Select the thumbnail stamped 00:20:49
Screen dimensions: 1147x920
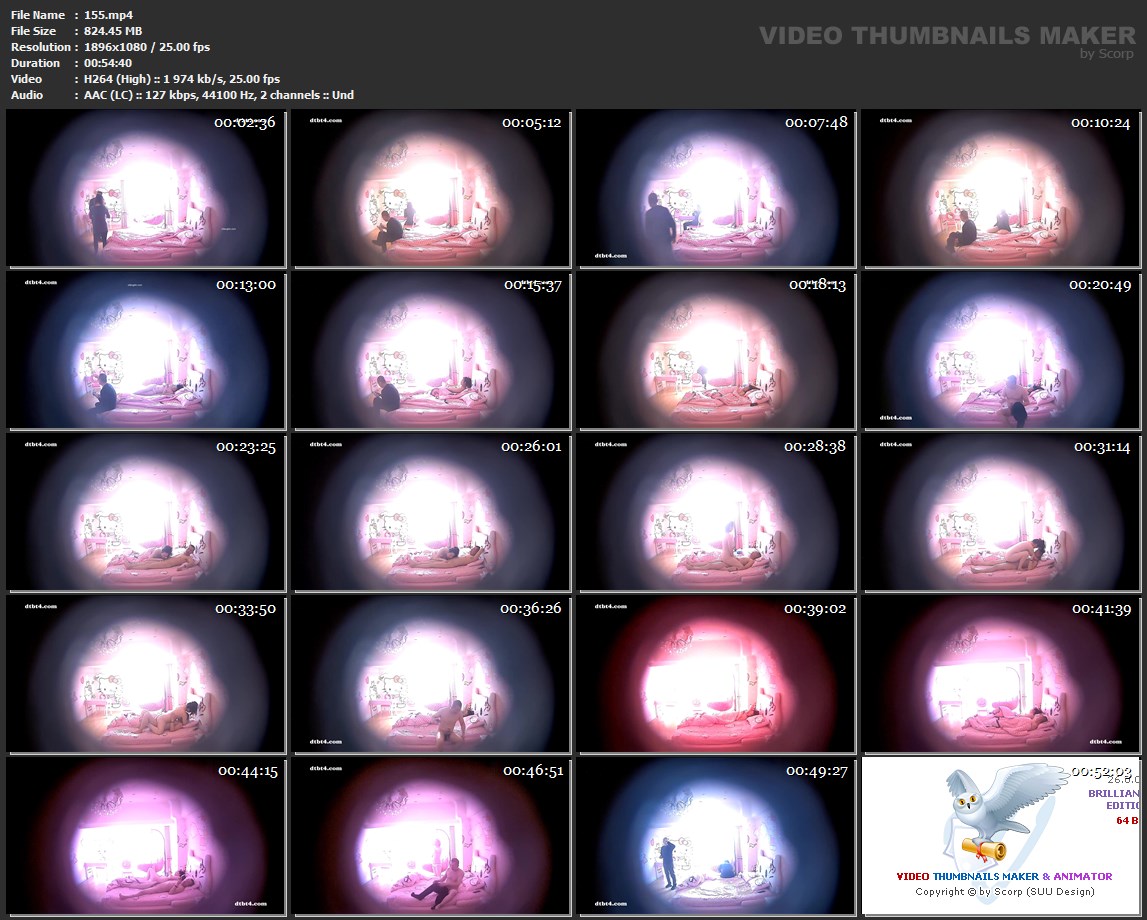tap(1001, 350)
